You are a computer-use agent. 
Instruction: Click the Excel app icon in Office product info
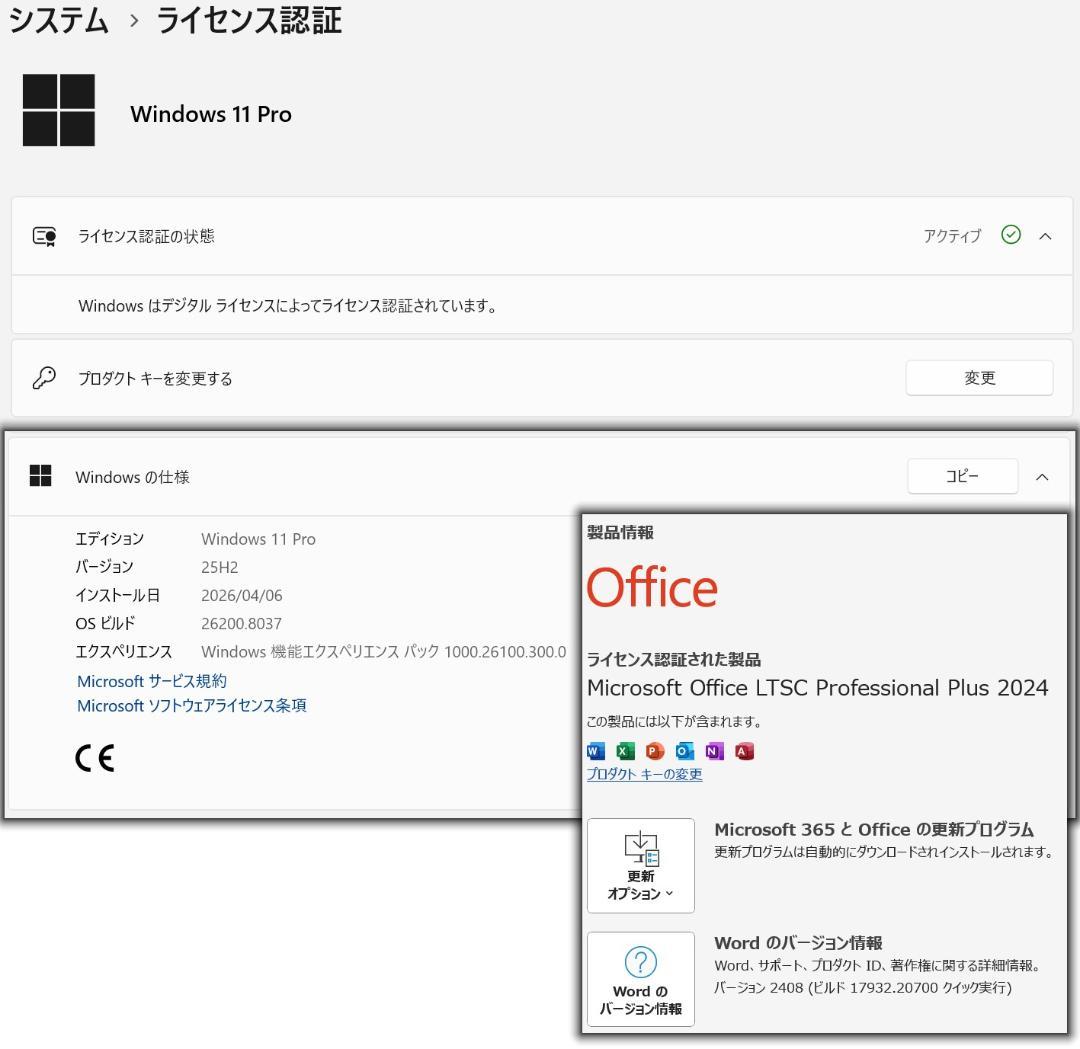625,751
